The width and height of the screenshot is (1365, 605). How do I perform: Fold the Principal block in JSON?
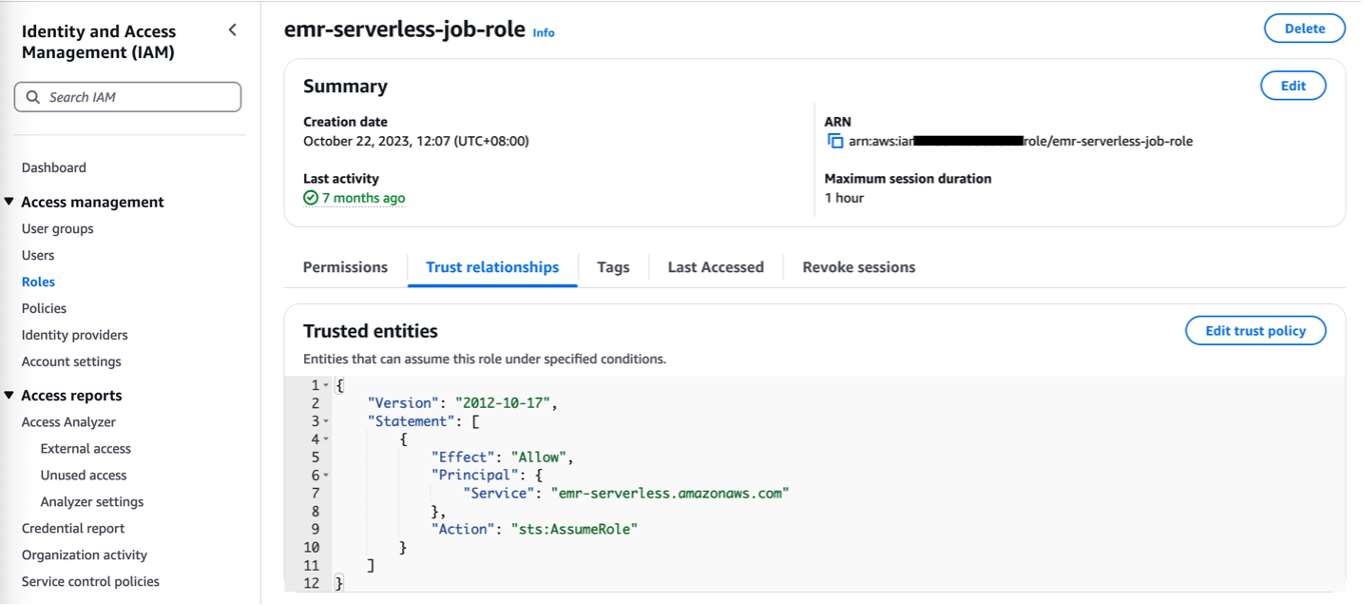click(x=326, y=475)
